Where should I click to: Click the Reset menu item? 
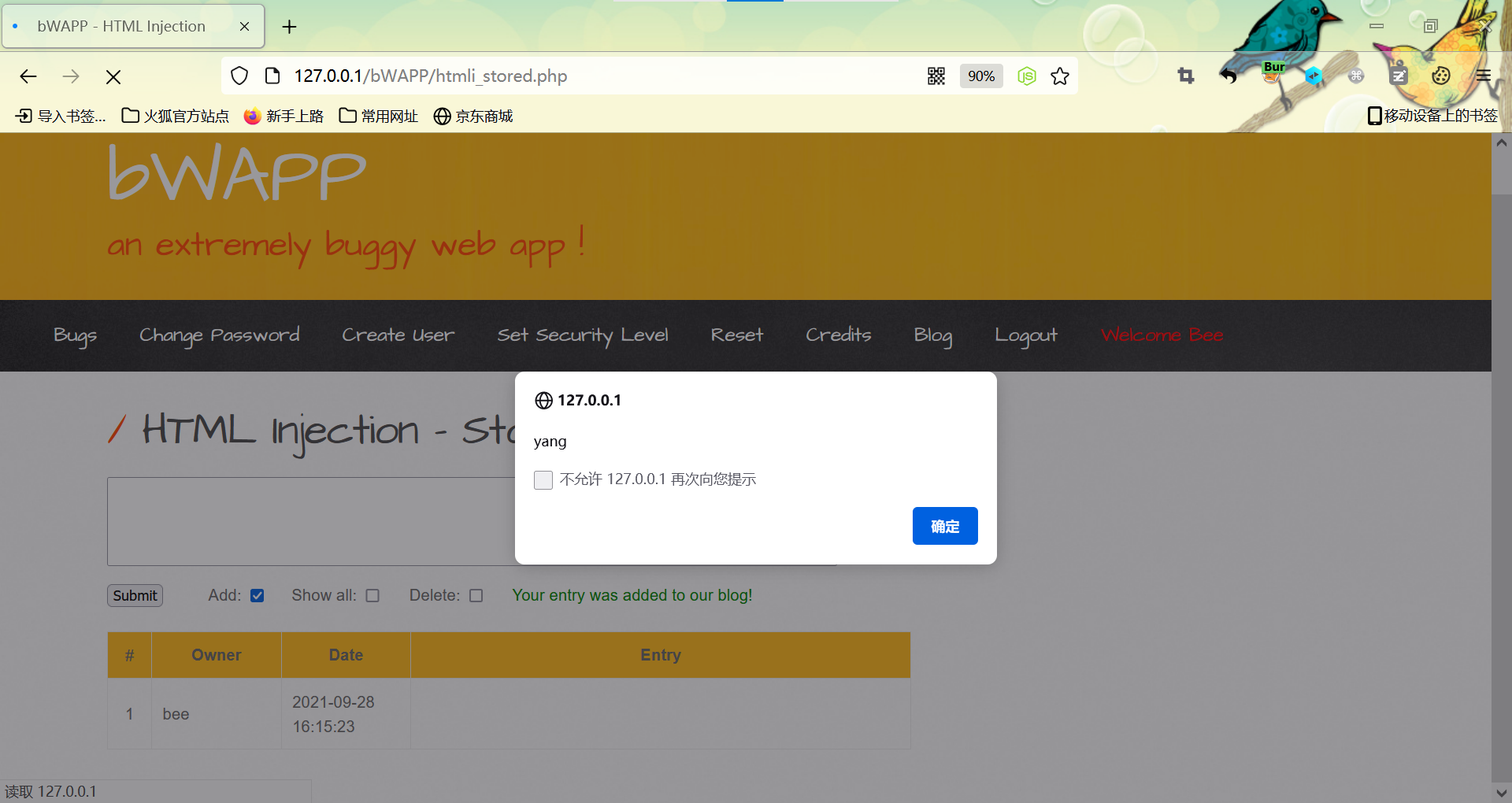737,335
